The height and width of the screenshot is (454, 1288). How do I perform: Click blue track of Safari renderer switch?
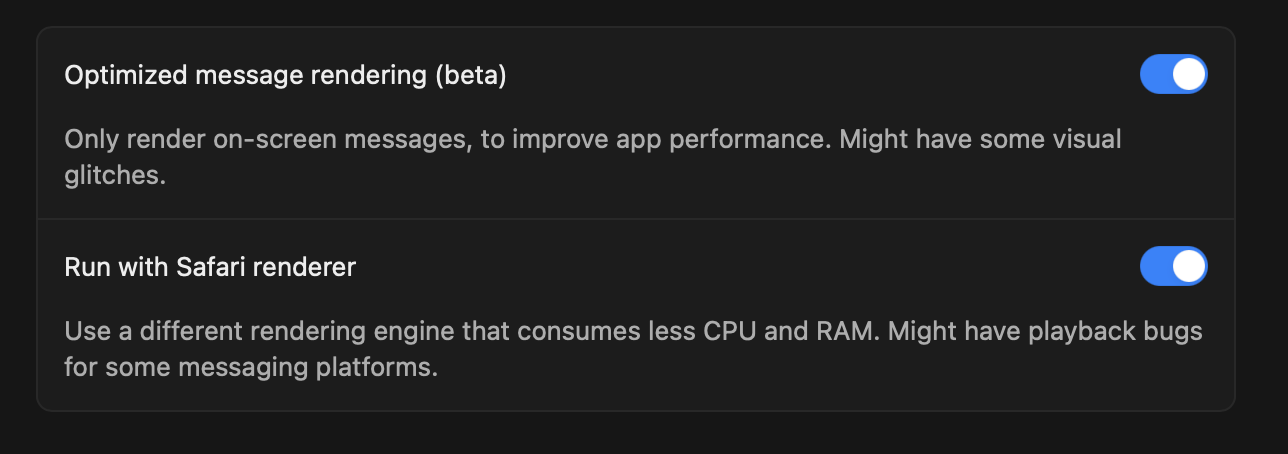tap(1155, 267)
